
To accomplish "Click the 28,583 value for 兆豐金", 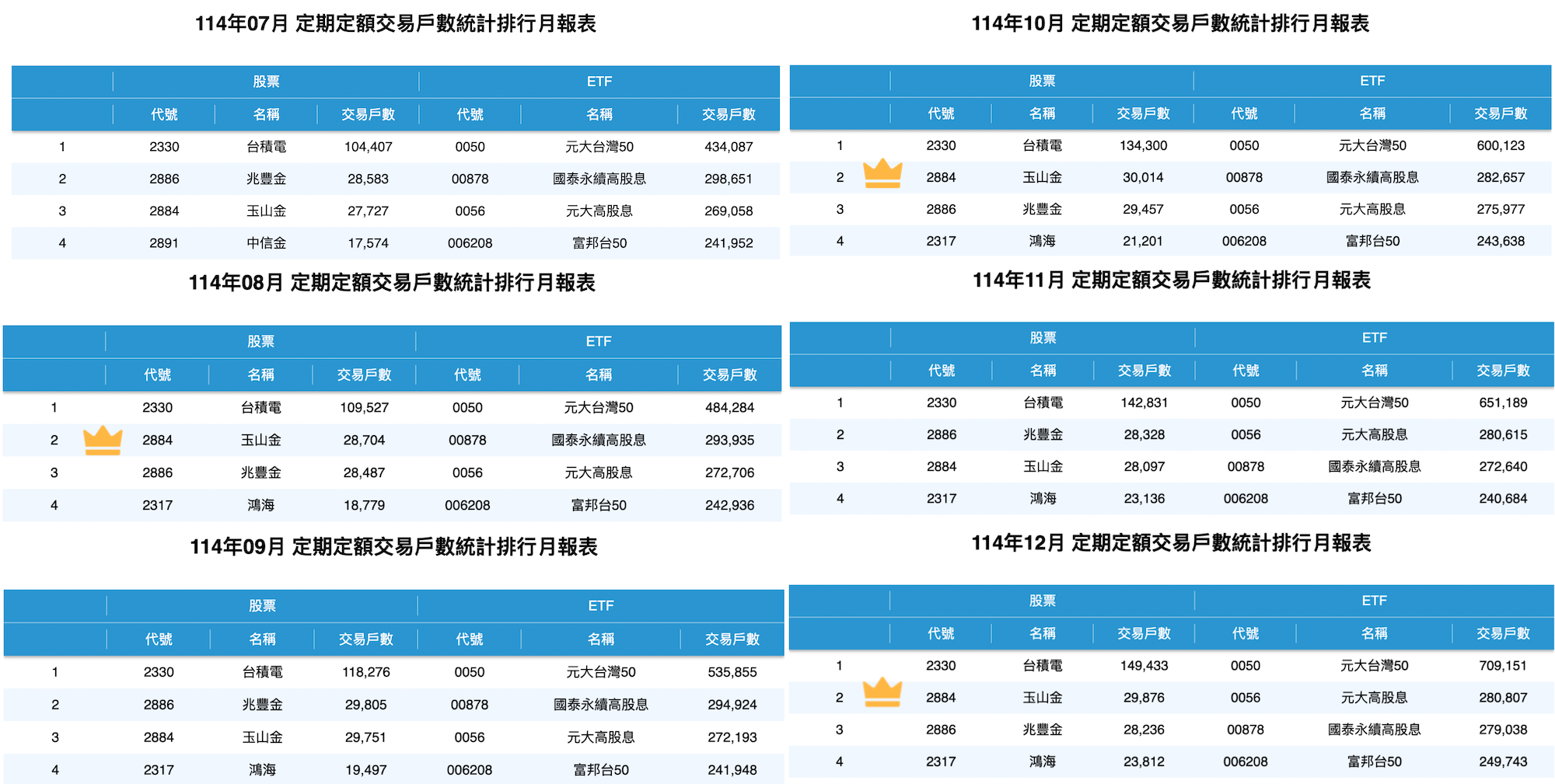I will pos(368,179).
